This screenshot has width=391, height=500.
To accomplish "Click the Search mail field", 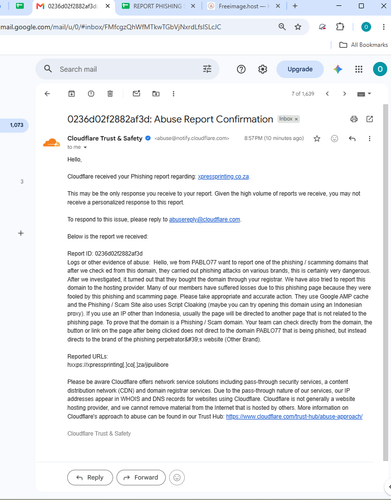I will click(127, 69).
